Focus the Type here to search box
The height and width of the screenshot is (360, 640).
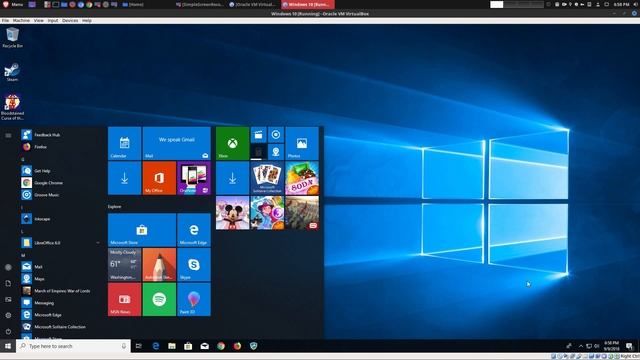tap(73, 346)
